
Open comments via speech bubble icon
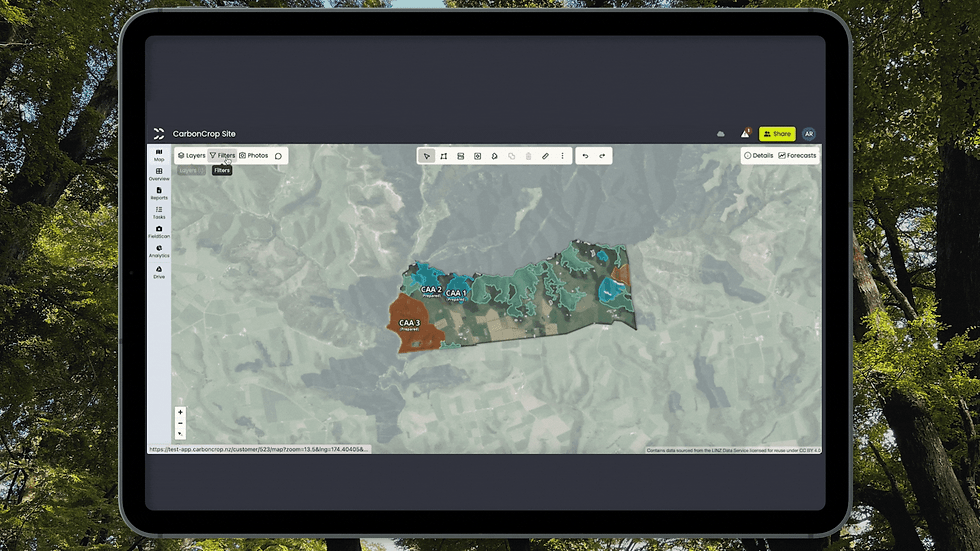(x=278, y=156)
